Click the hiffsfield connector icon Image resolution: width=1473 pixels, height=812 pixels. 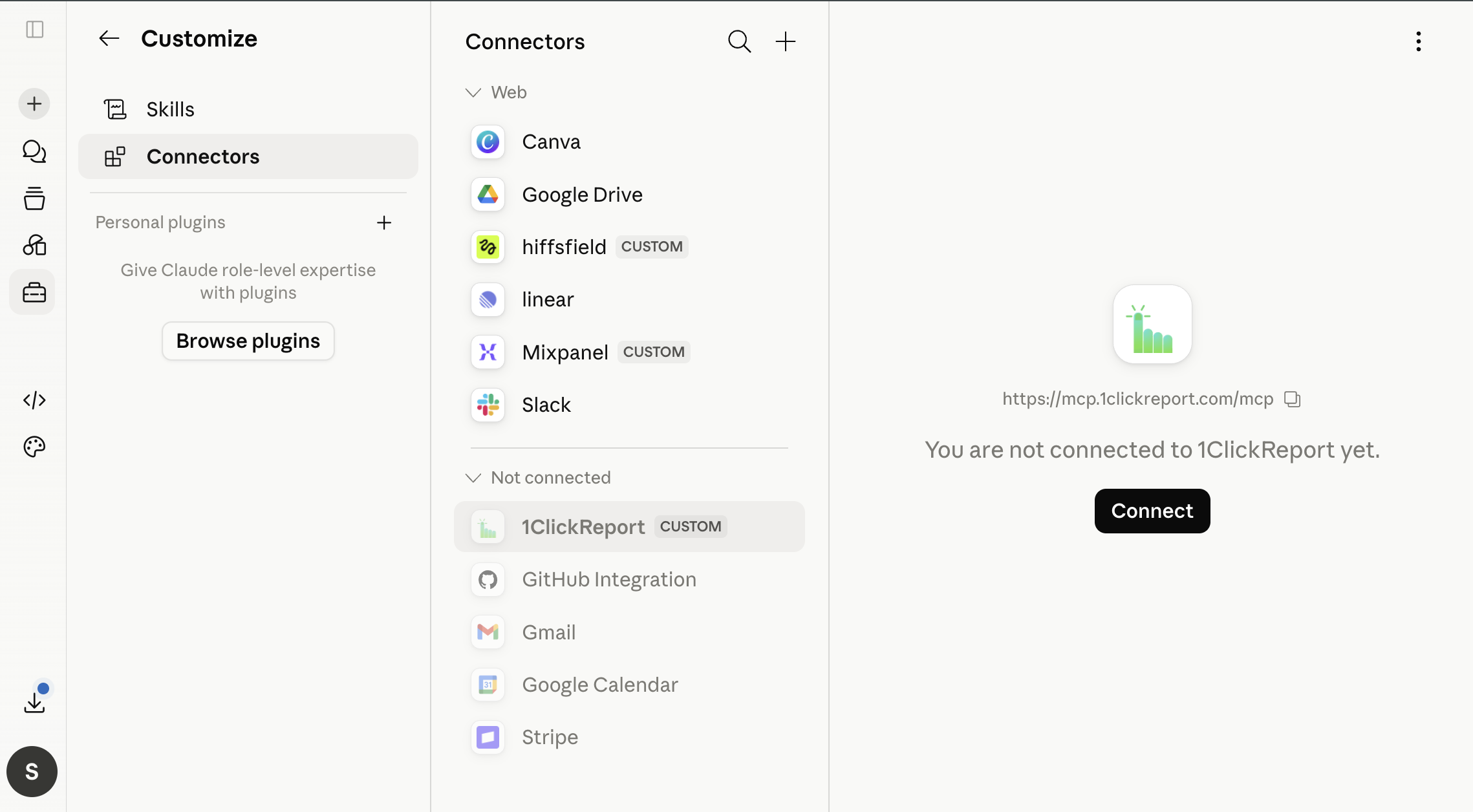click(488, 246)
